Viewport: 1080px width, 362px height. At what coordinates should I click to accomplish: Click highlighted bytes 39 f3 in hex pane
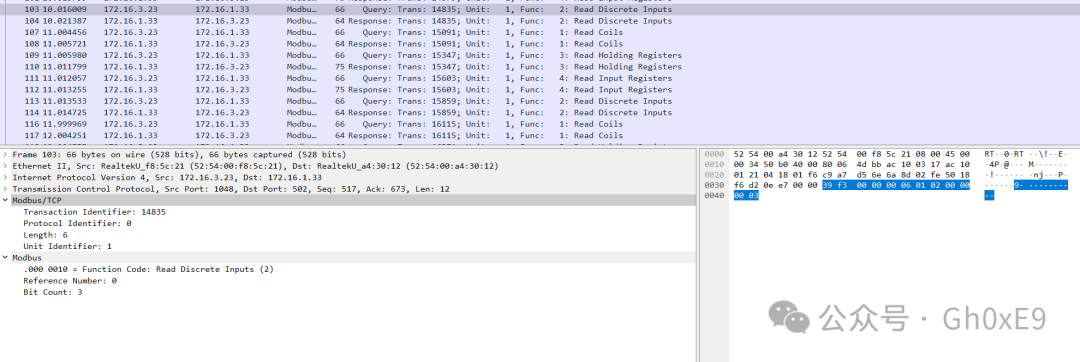coord(833,186)
